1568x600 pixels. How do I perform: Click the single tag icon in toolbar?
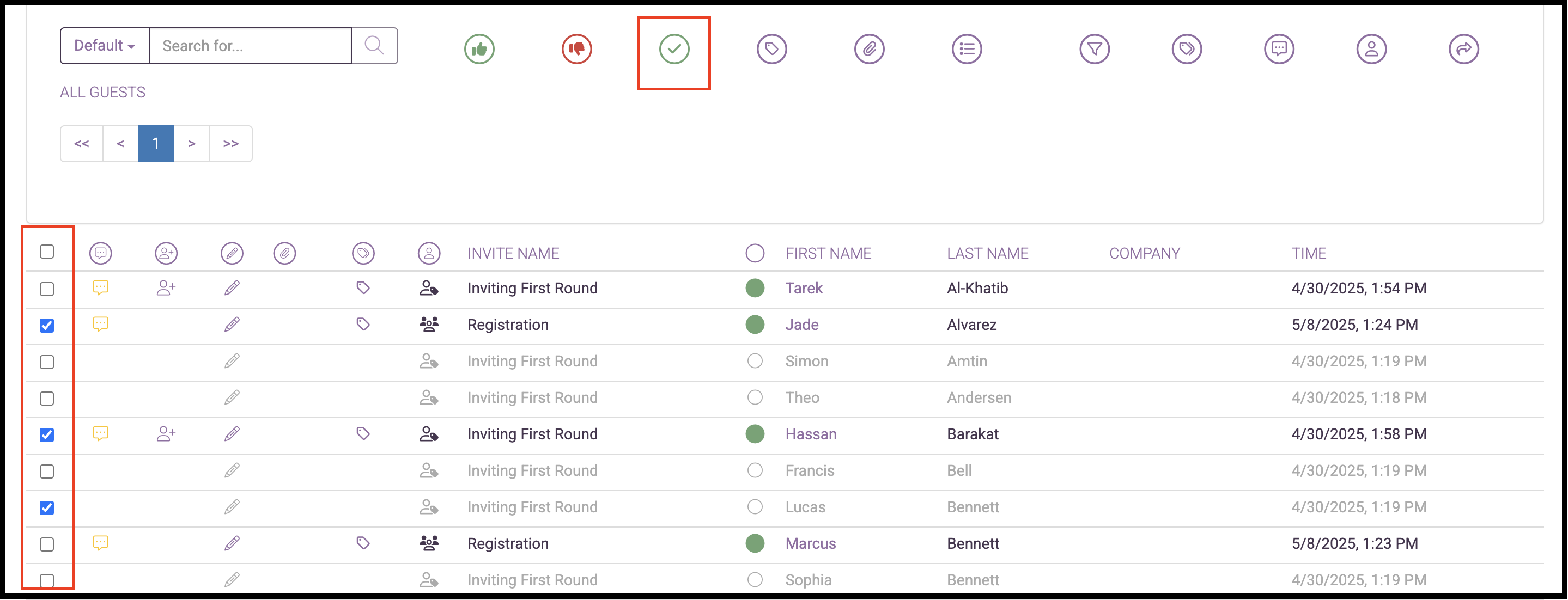(771, 48)
